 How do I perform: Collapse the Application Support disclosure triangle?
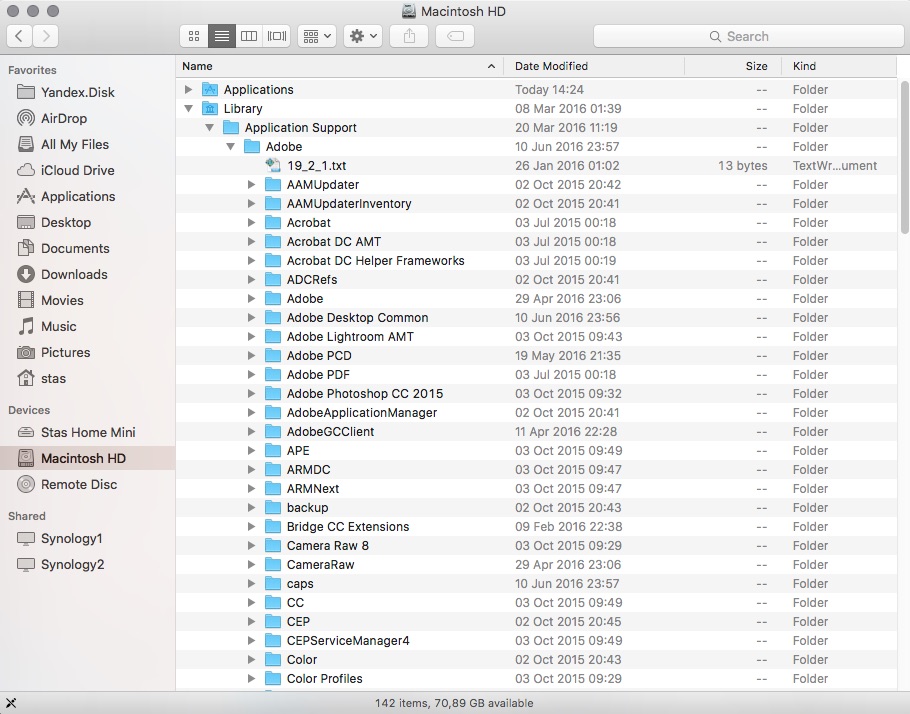pyautogui.click(x=210, y=128)
